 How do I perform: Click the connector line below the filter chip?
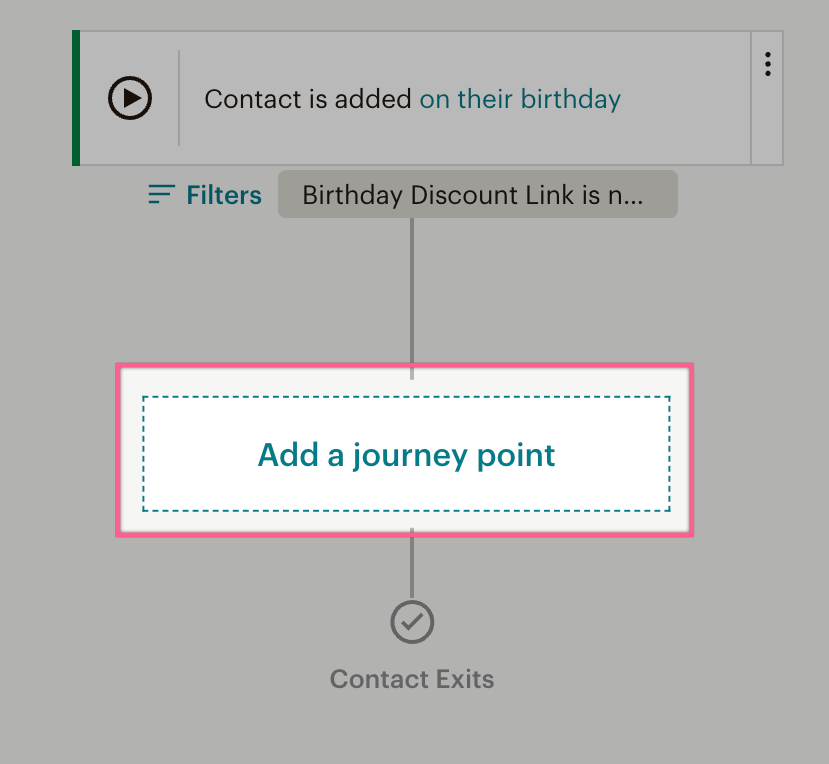[411, 290]
